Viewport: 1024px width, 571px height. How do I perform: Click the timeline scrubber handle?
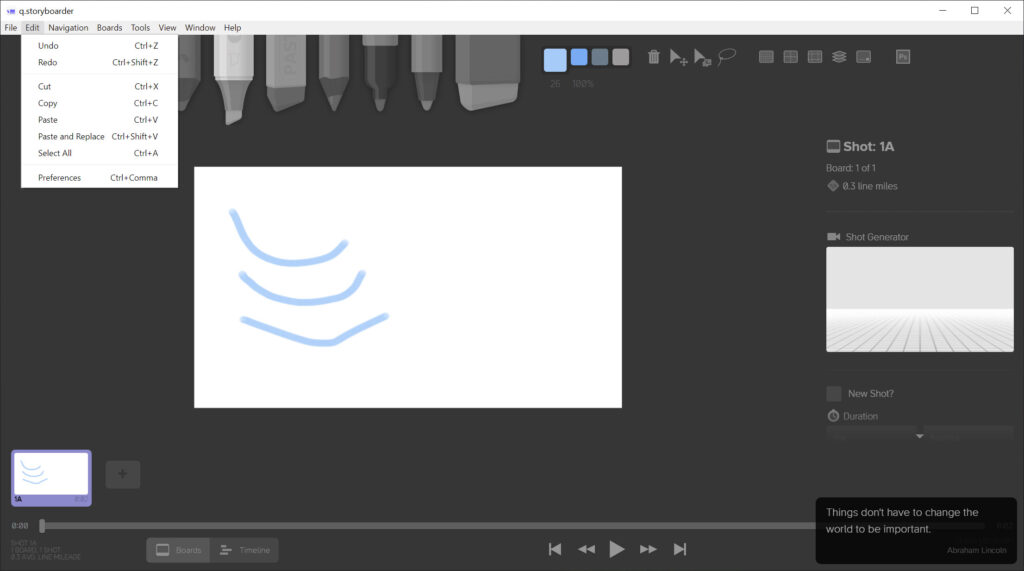coord(42,525)
